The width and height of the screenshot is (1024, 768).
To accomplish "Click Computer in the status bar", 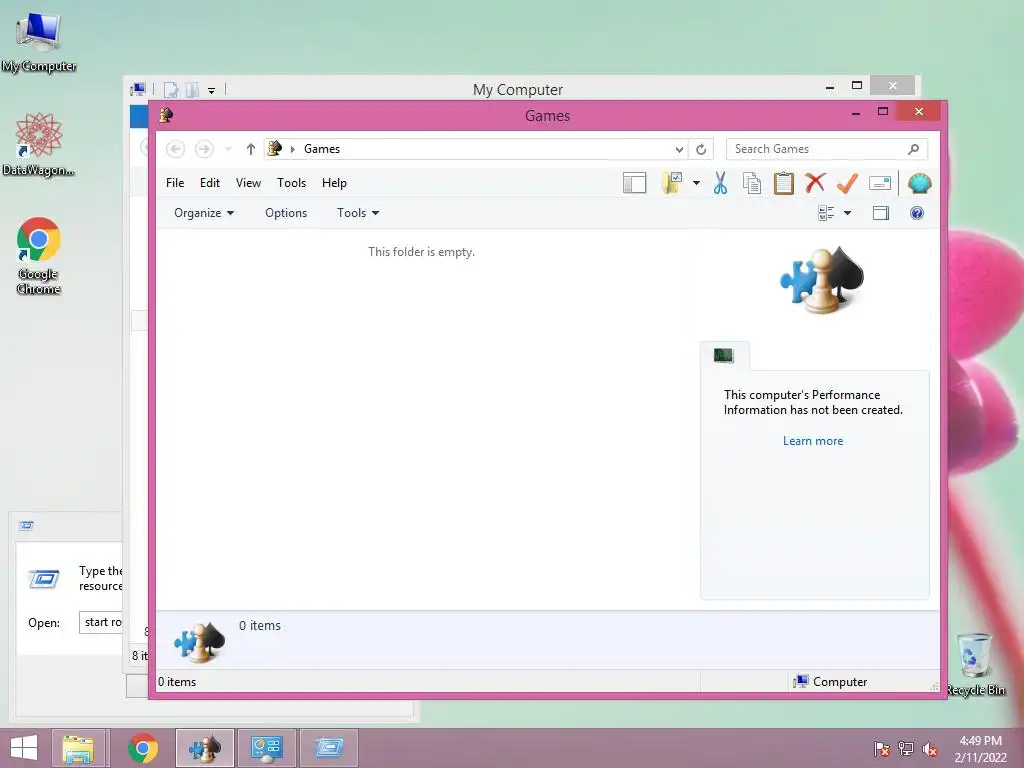I will pos(830,682).
